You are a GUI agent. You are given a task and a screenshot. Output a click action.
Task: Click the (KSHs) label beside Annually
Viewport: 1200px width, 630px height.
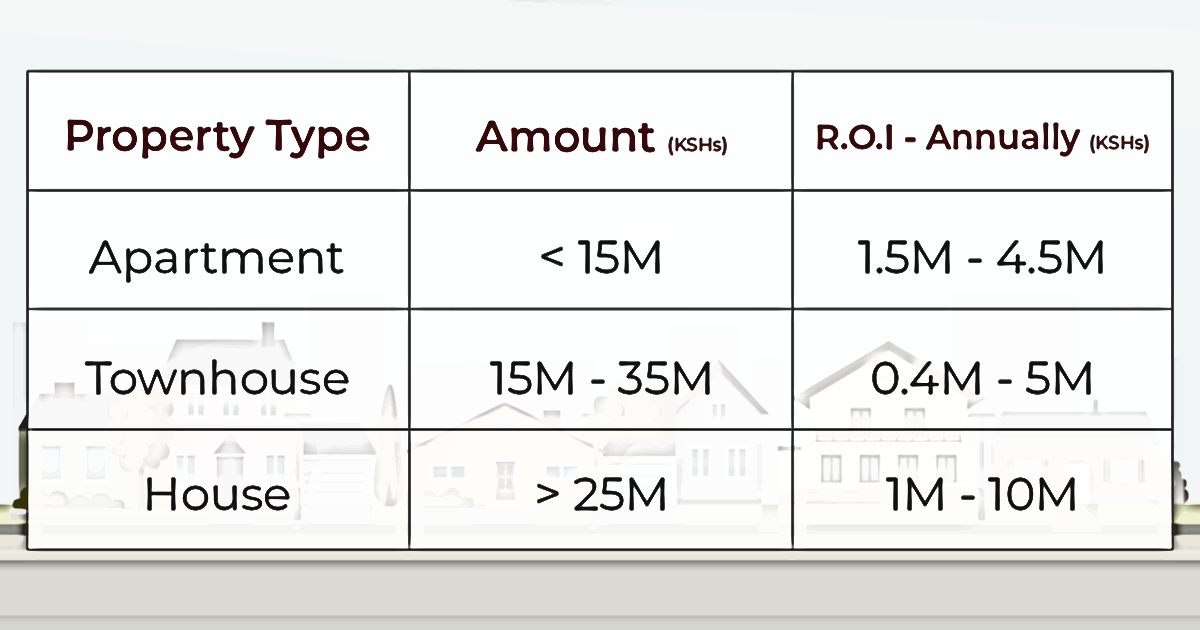tap(1119, 144)
